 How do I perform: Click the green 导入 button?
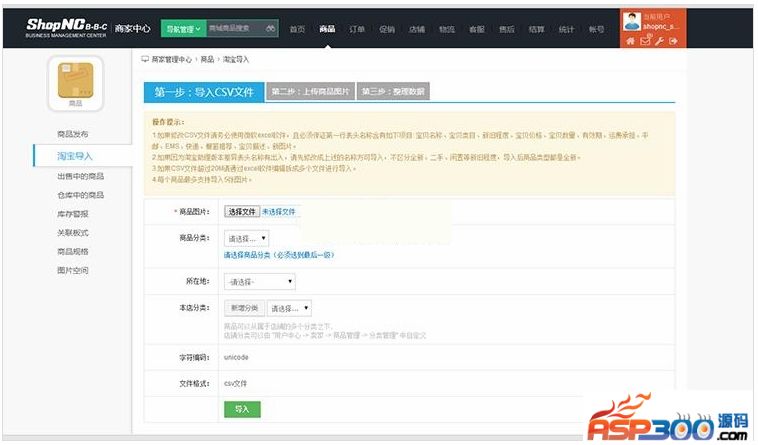(x=242, y=409)
